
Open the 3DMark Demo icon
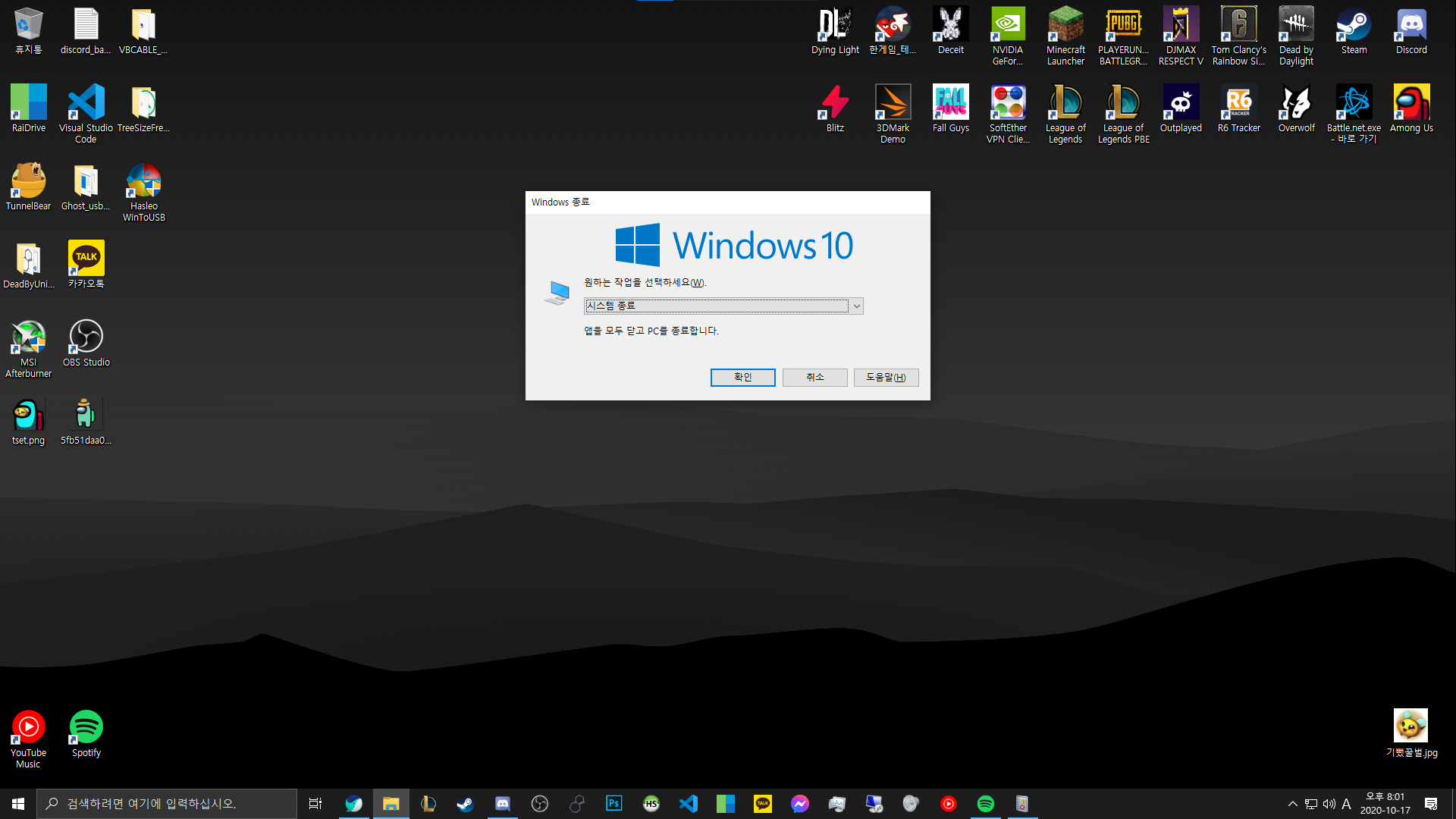tap(893, 115)
